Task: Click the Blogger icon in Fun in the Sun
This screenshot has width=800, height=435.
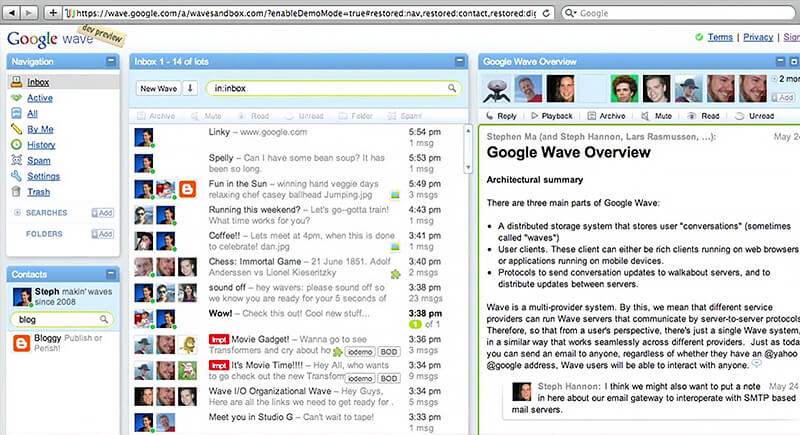Action: pos(187,188)
